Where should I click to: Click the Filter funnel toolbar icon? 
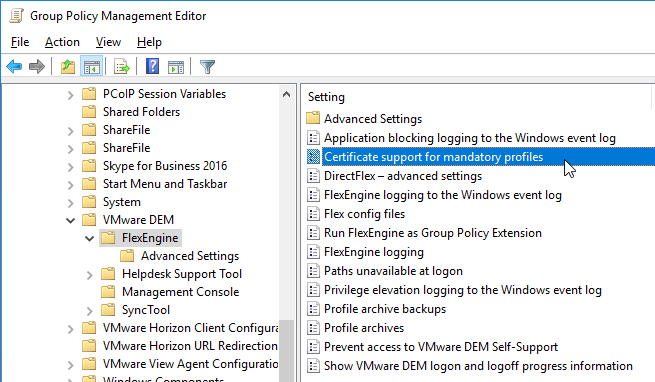coord(207,66)
